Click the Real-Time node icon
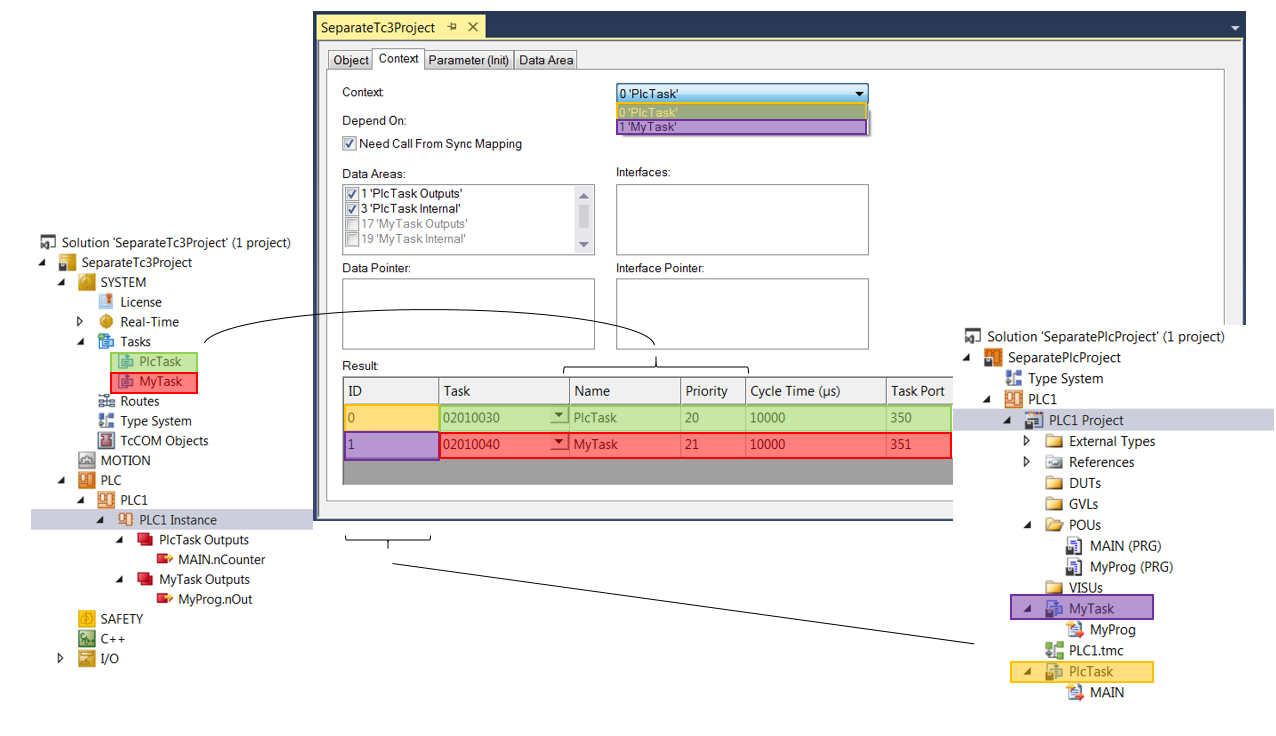Screen dimensions: 1276x736 click(106, 322)
